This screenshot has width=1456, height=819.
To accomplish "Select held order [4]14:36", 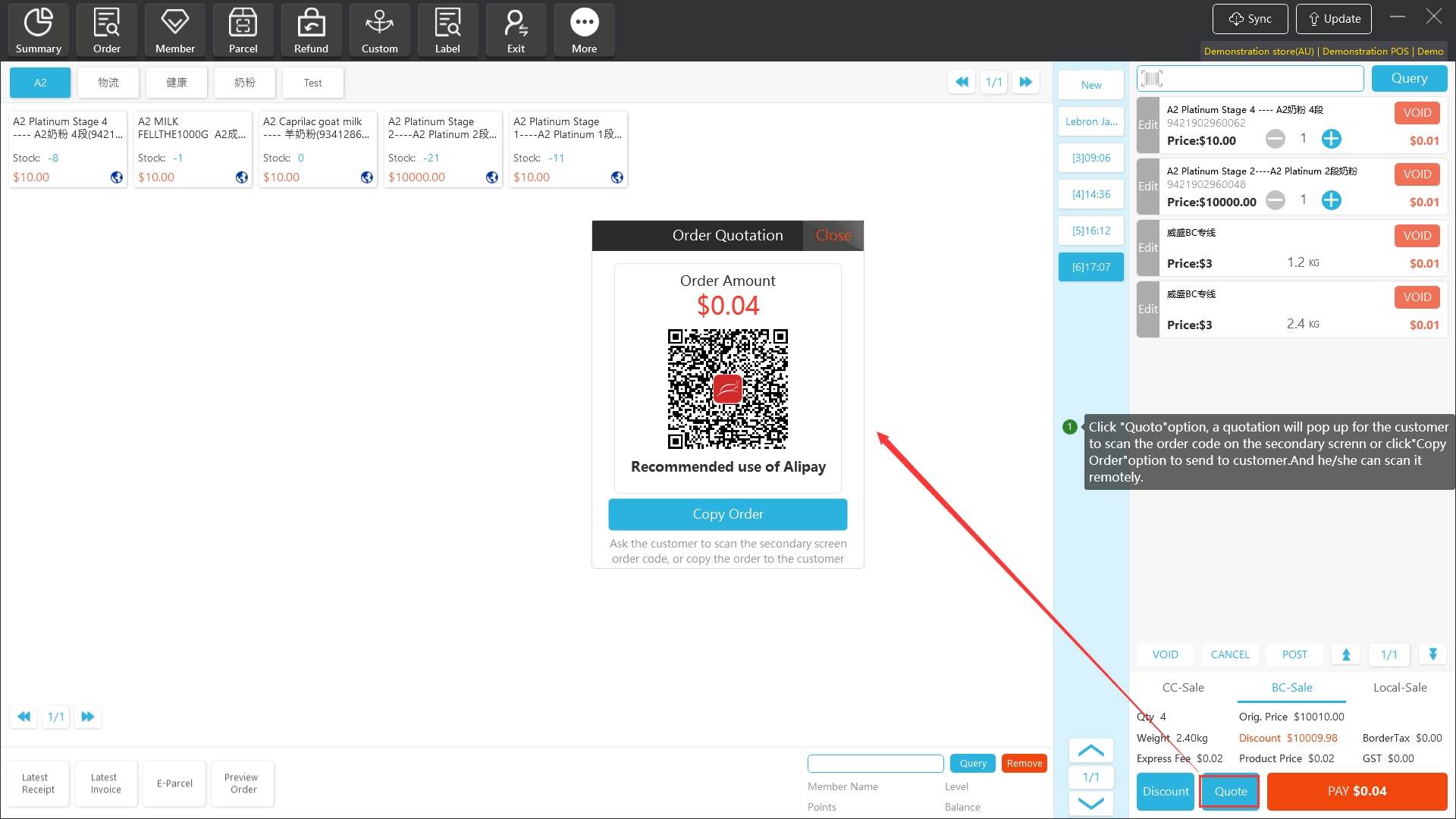I will 1090,194.
